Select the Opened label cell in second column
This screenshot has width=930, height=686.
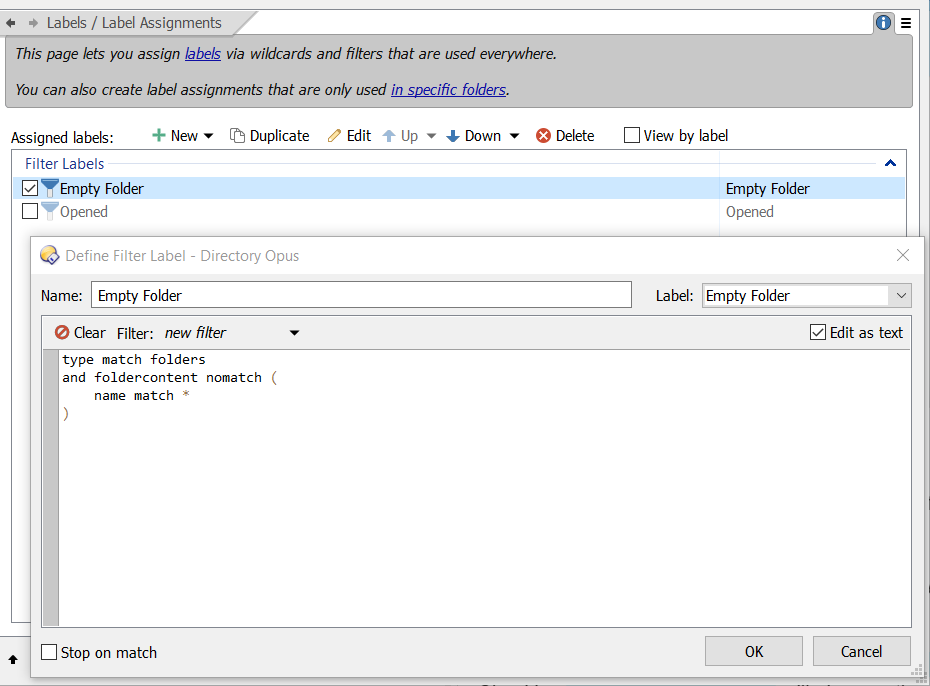click(750, 212)
